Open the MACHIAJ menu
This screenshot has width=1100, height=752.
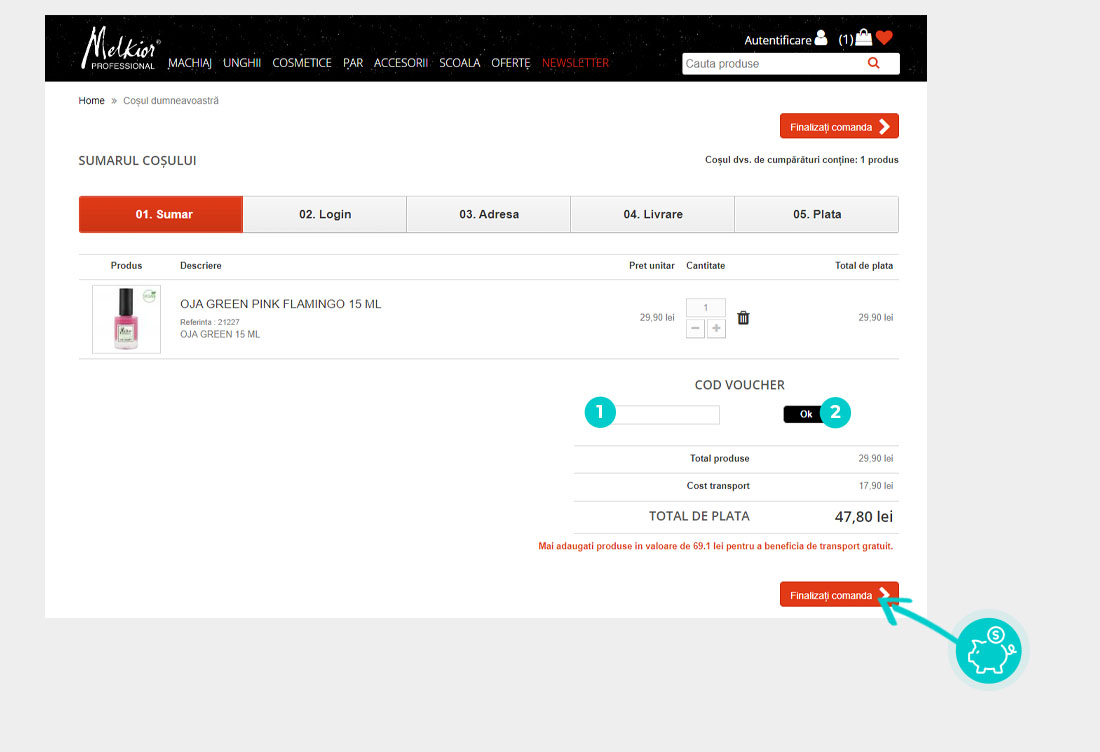[190, 63]
